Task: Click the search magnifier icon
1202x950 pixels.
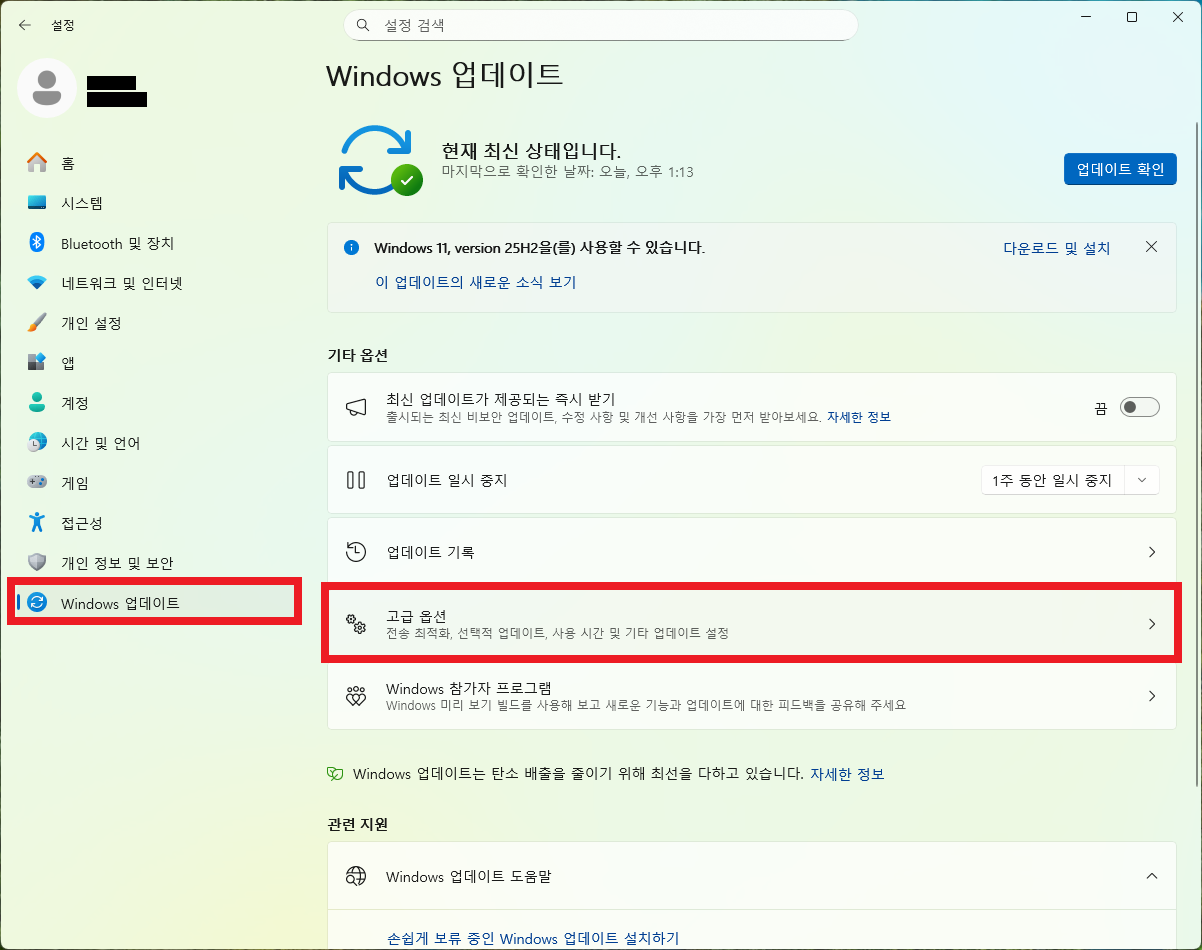Action: [x=363, y=25]
